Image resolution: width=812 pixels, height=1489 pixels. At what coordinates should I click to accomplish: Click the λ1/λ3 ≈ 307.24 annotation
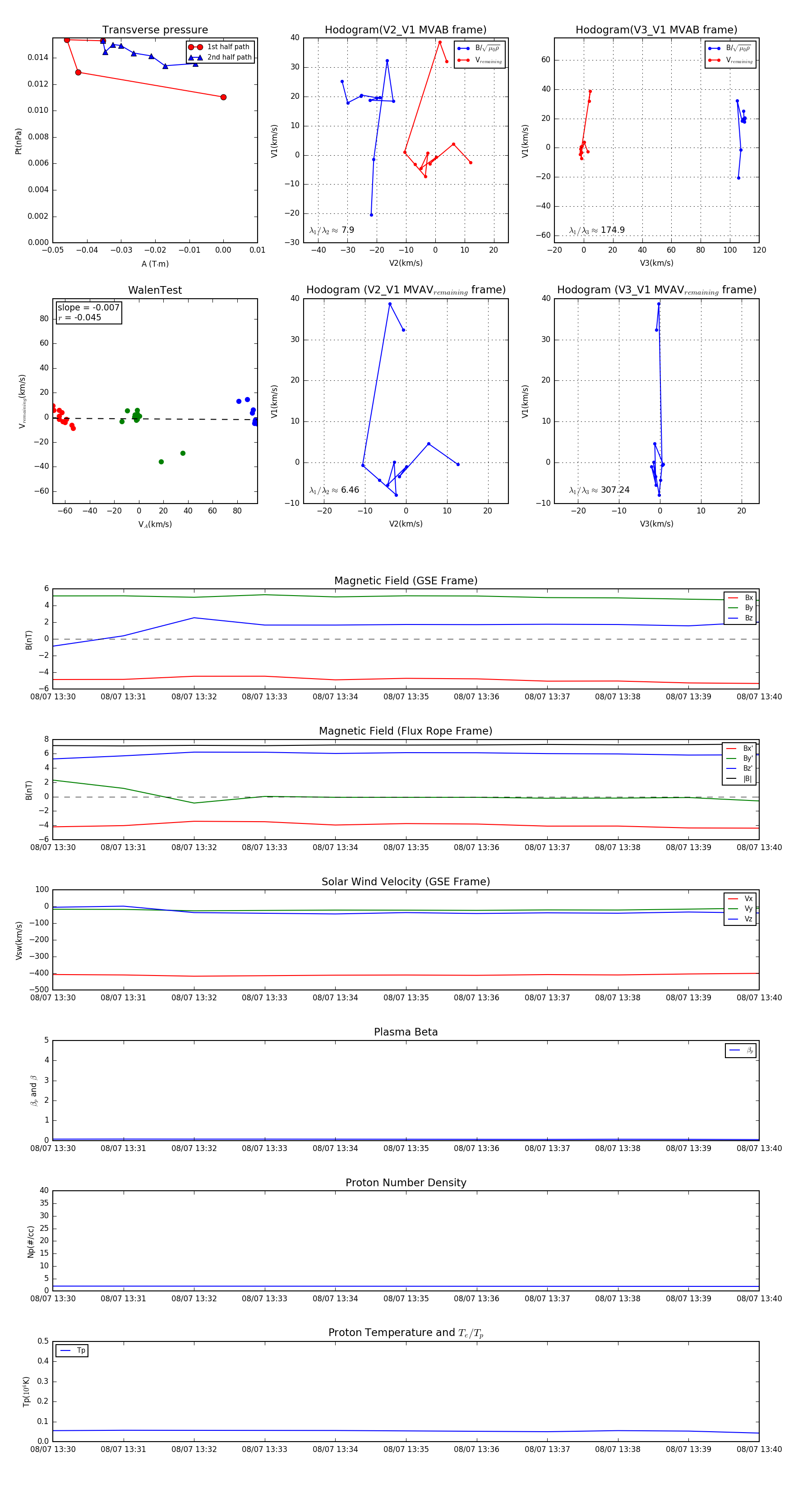point(600,490)
